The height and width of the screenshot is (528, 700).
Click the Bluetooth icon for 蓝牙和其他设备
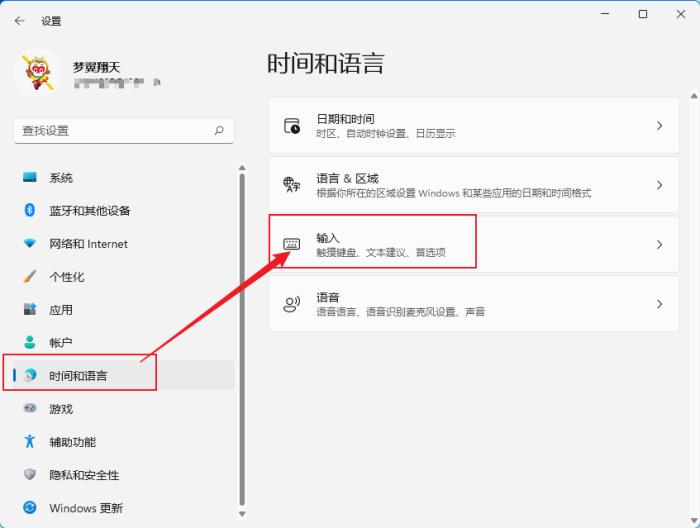(30, 211)
